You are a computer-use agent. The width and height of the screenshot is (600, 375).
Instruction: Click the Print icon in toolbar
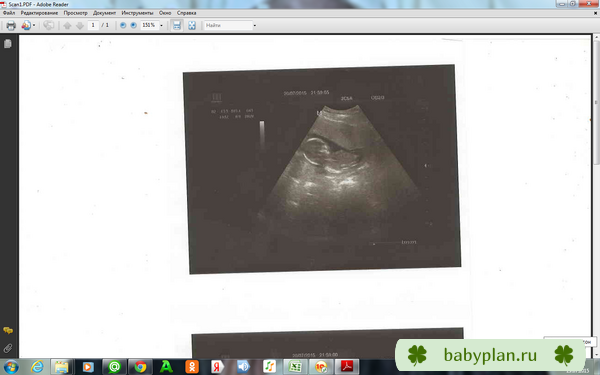click(11, 25)
